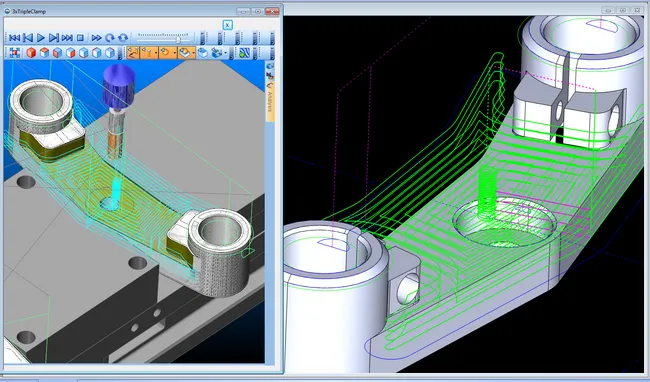Close the right CAD view window
650x382 pixels.
638,10
